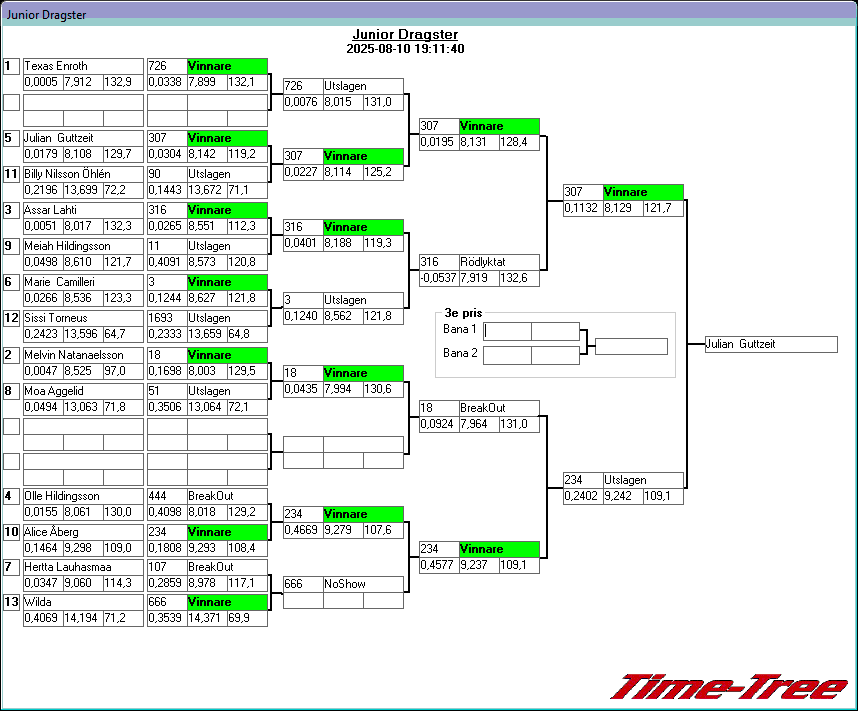
Task: Click the BreakOut cell for car 18
Action: pos(499,408)
